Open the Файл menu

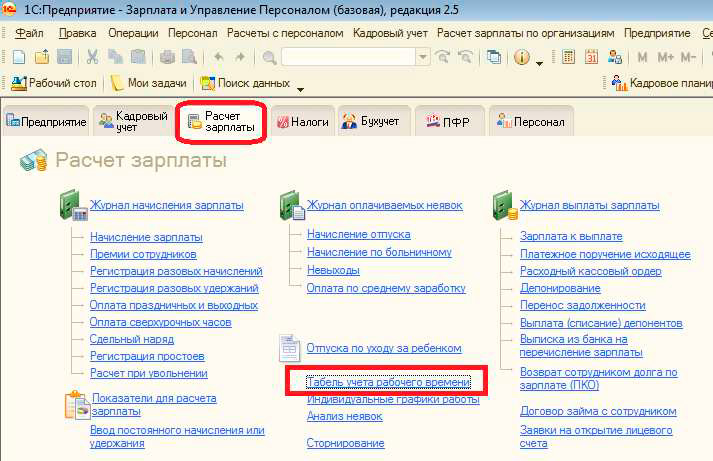(x=29, y=33)
